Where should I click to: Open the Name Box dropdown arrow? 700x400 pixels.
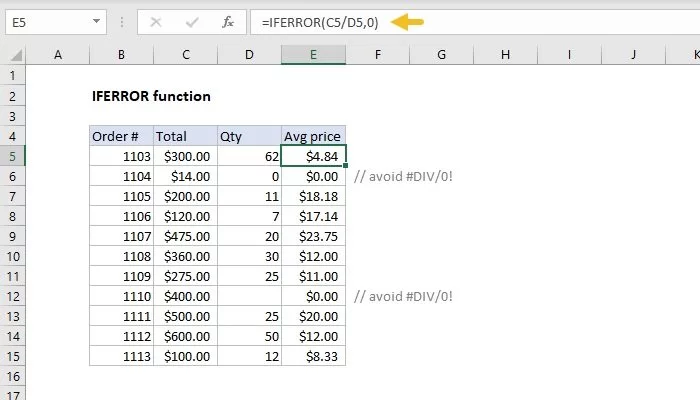(96, 21)
